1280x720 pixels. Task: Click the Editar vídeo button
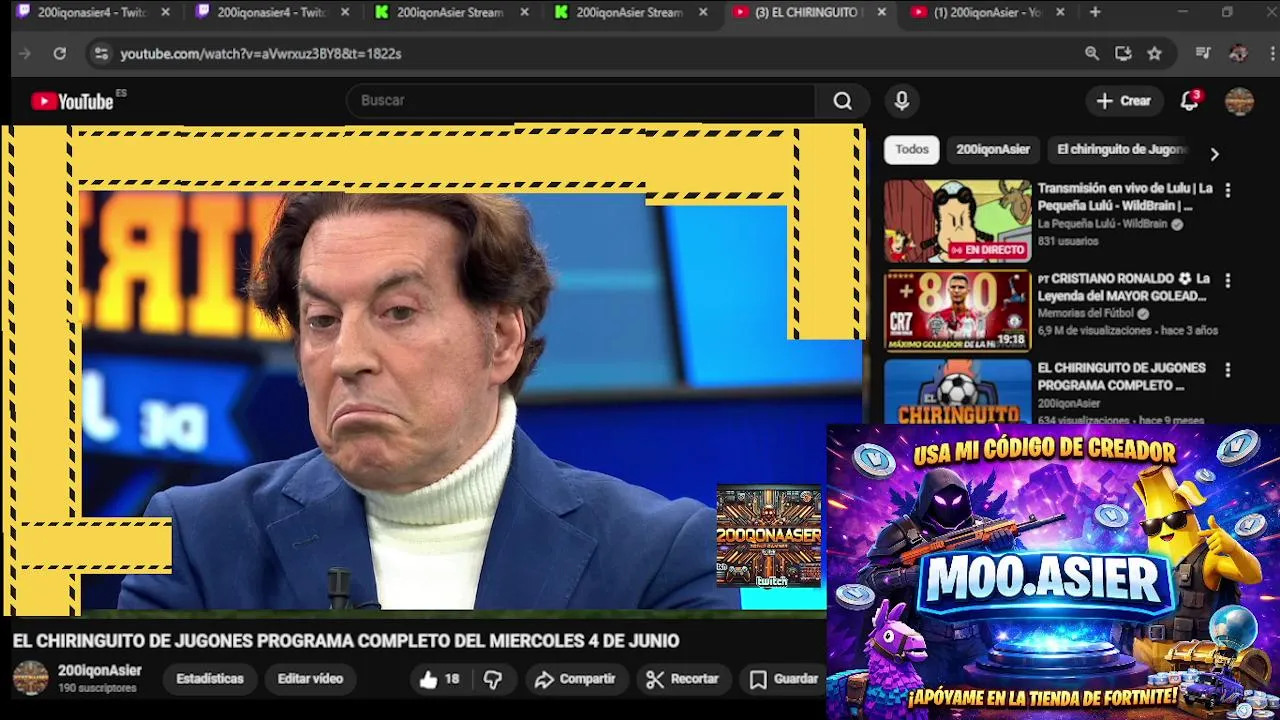tap(310, 679)
